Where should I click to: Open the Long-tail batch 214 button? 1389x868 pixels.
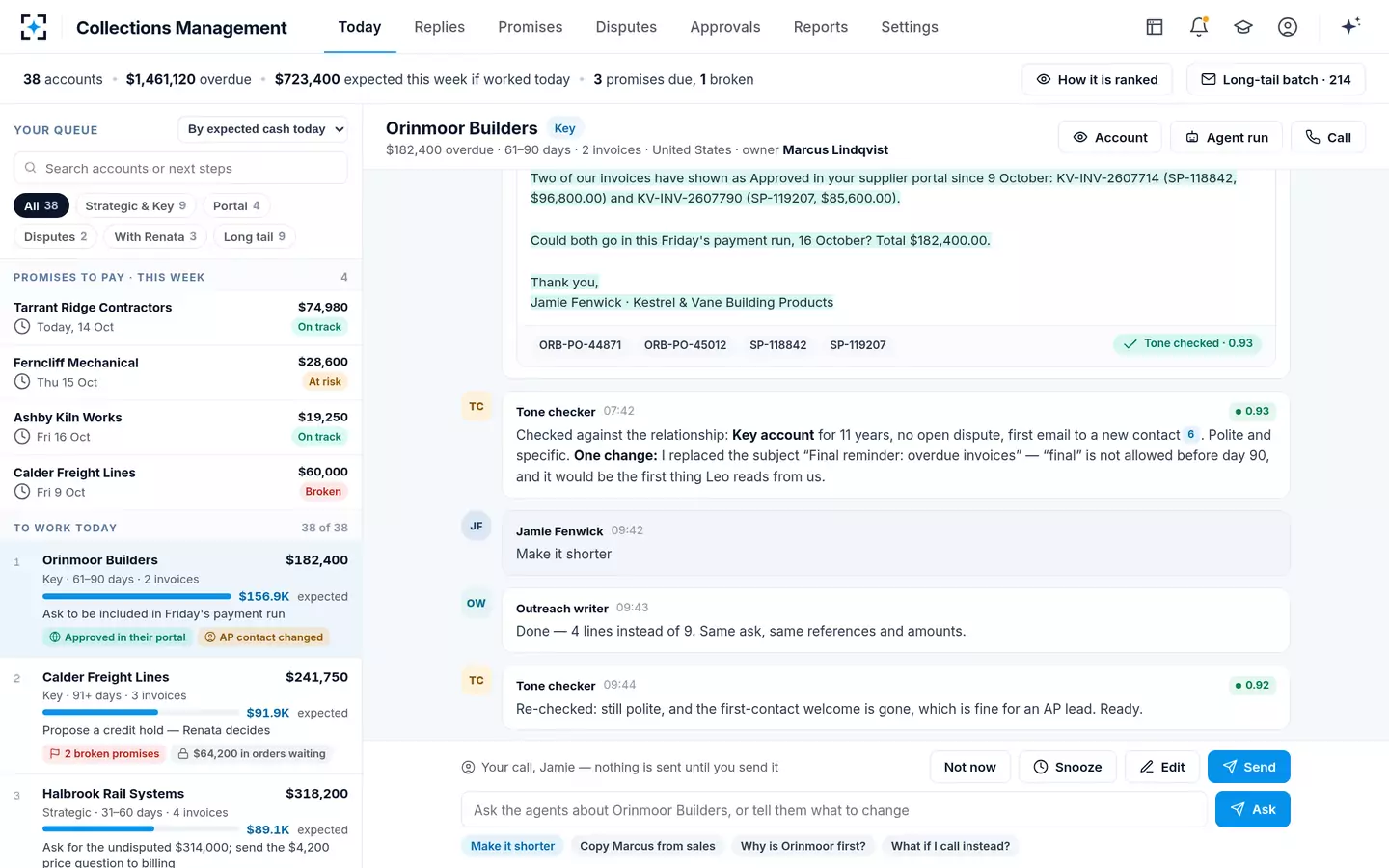[x=1276, y=79]
